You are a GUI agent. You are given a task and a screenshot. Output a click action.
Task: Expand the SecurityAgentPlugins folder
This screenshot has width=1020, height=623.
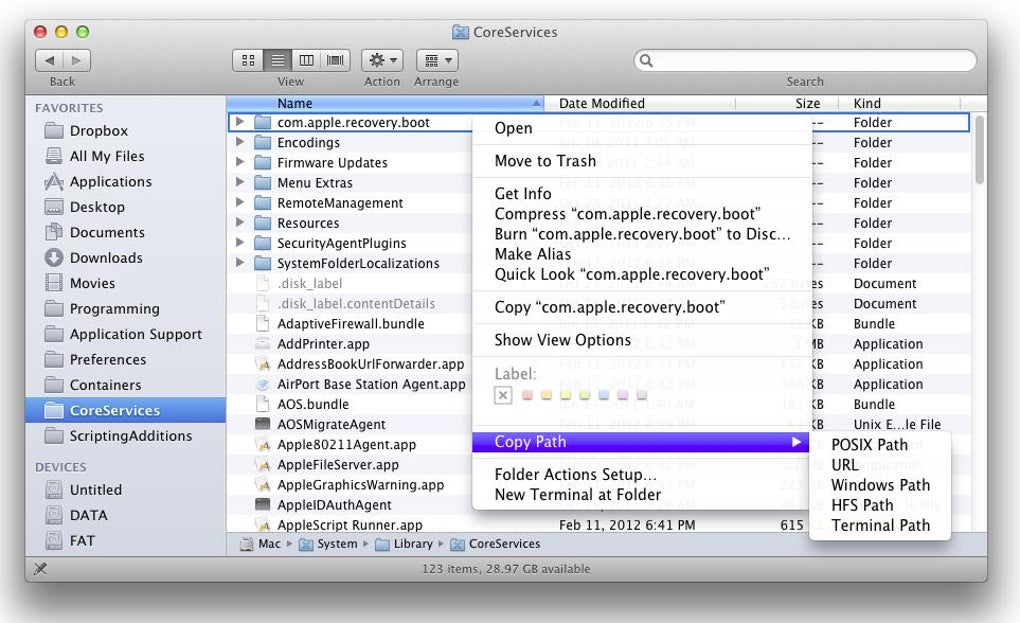coord(239,243)
